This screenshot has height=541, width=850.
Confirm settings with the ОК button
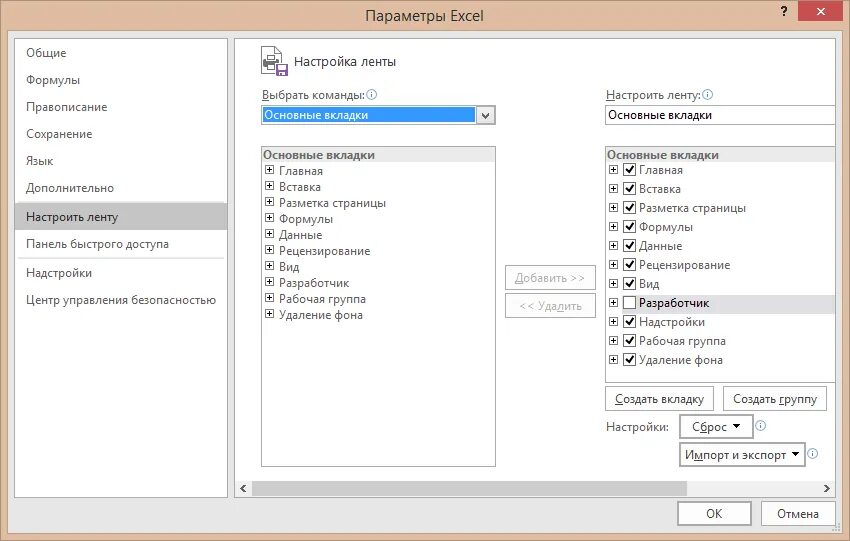[x=714, y=513]
